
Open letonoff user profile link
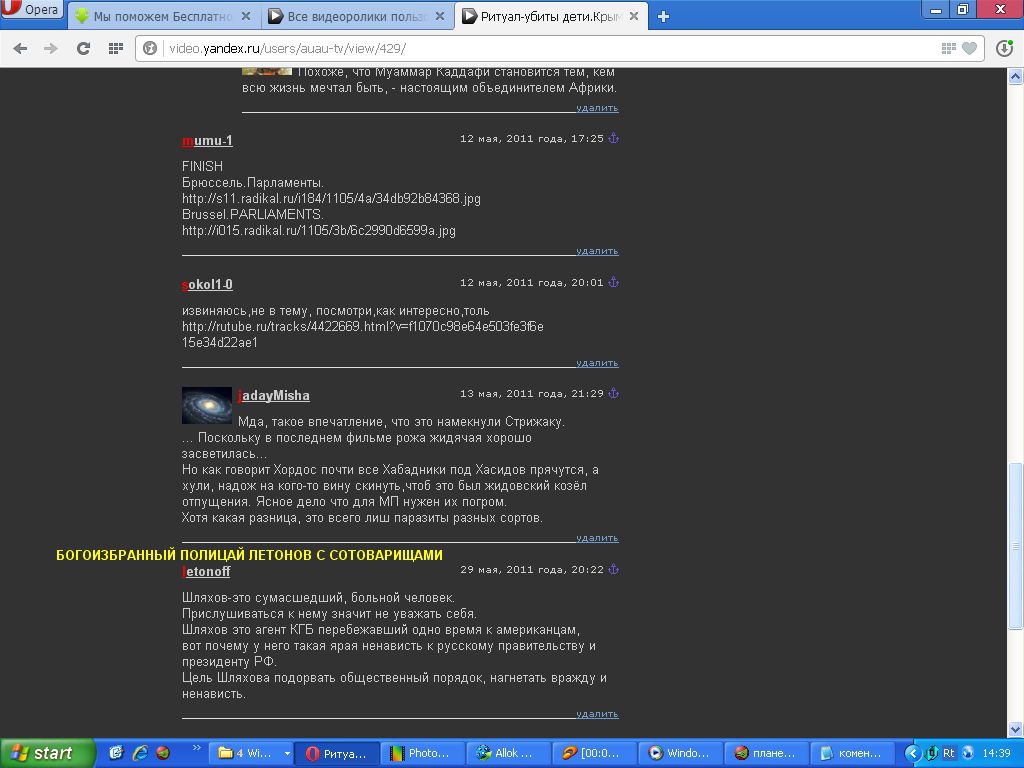tap(206, 571)
